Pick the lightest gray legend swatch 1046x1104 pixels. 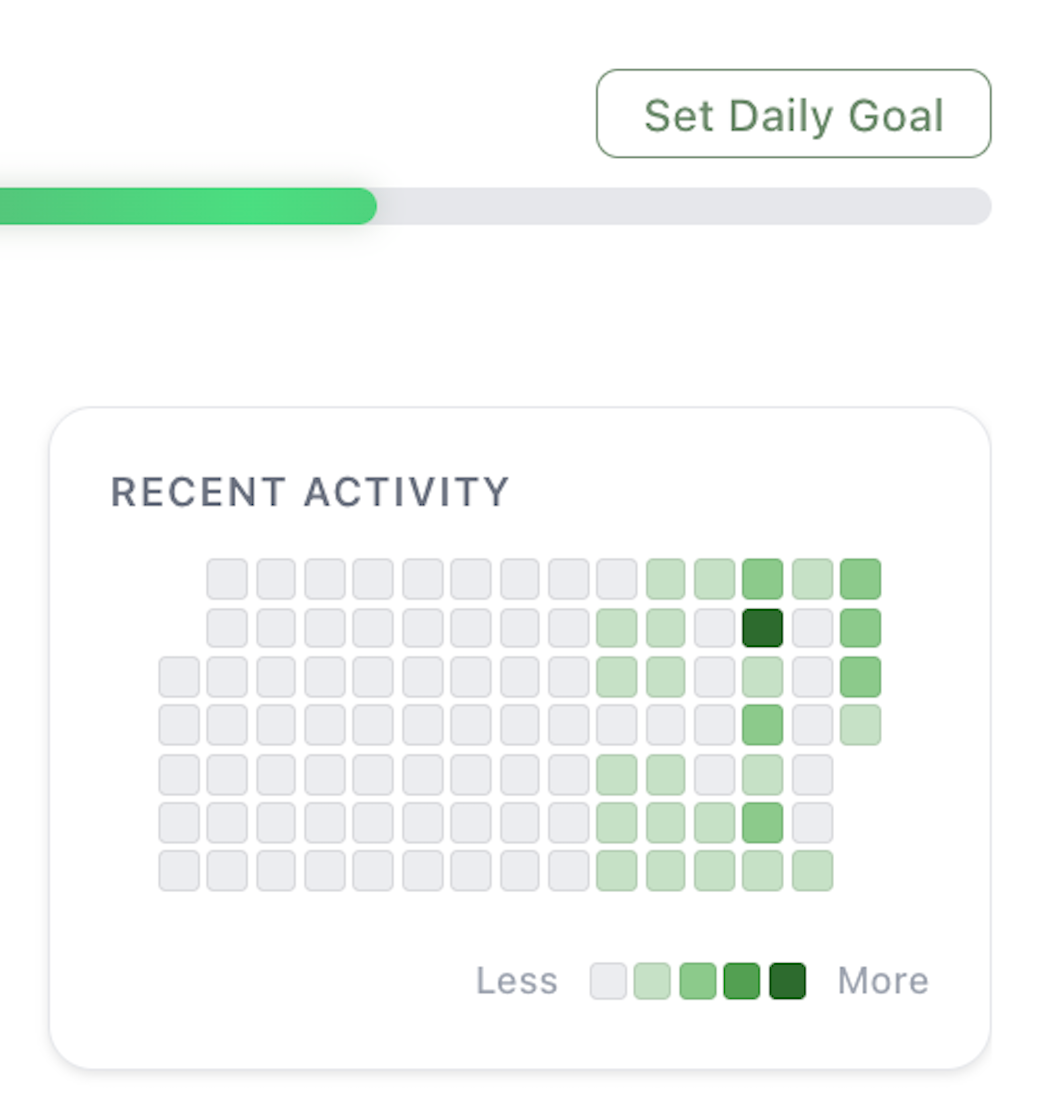tap(608, 981)
